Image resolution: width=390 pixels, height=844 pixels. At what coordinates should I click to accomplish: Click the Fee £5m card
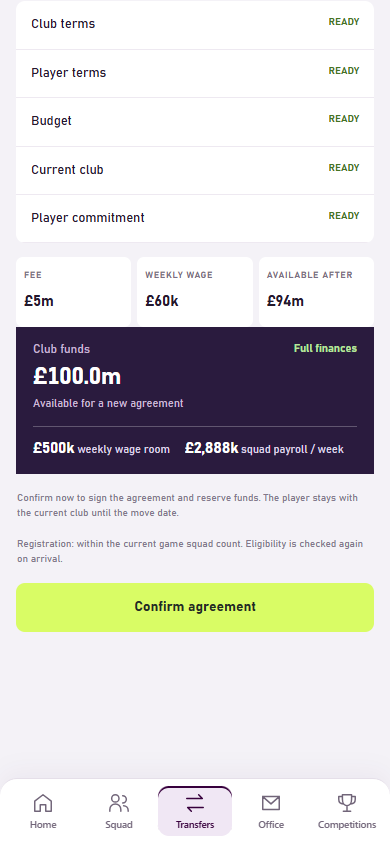point(74,291)
